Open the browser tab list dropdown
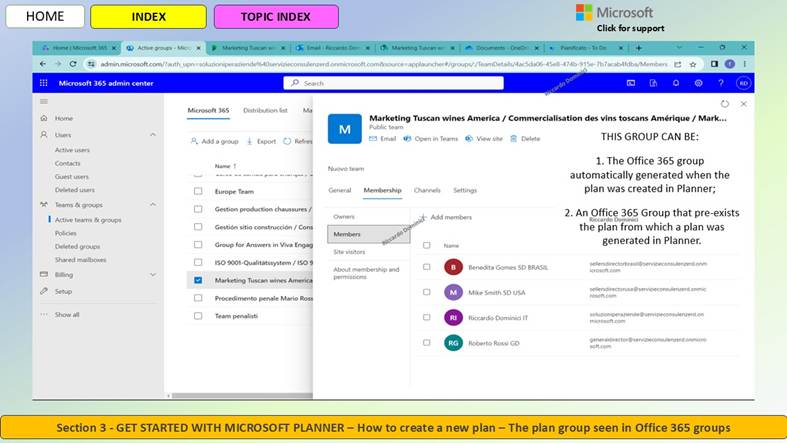 pyautogui.click(x=679, y=48)
